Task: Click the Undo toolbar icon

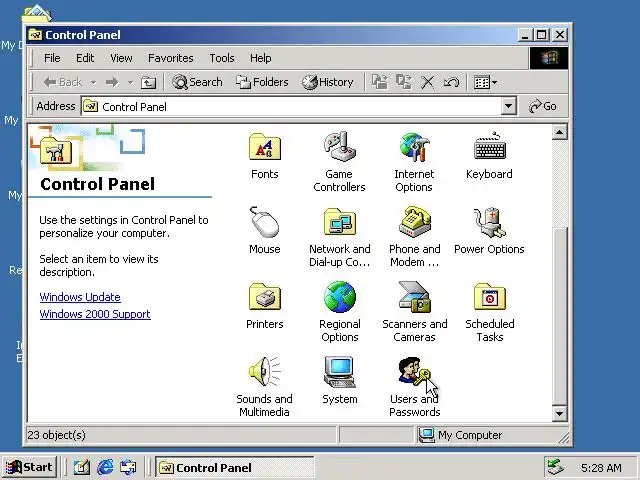Action: pos(451,82)
